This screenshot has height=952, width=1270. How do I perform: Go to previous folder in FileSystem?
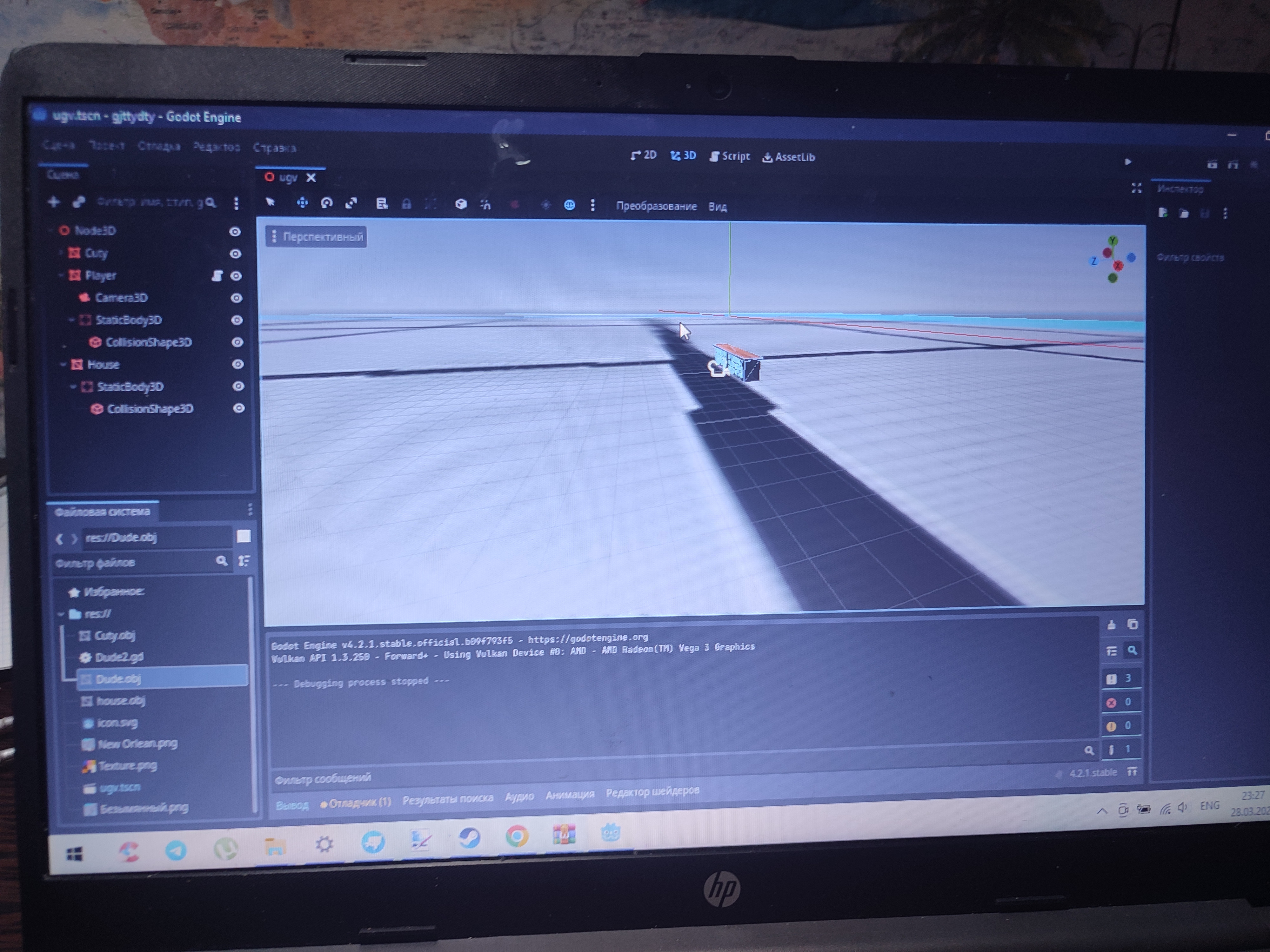pos(59,539)
